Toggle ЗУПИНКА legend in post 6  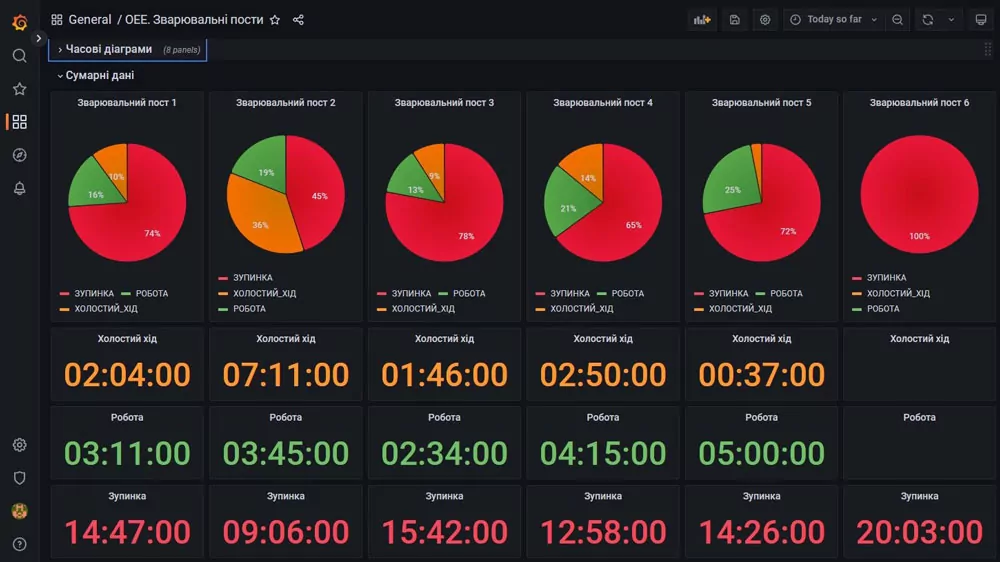(886, 277)
